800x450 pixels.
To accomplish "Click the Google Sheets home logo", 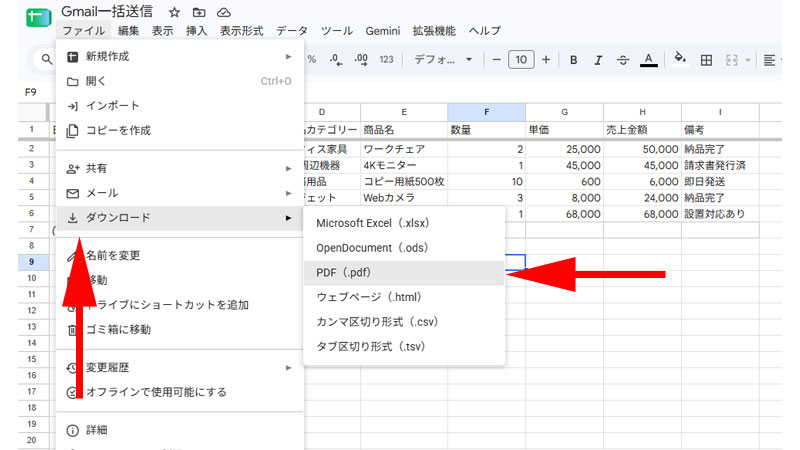I will (x=39, y=18).
